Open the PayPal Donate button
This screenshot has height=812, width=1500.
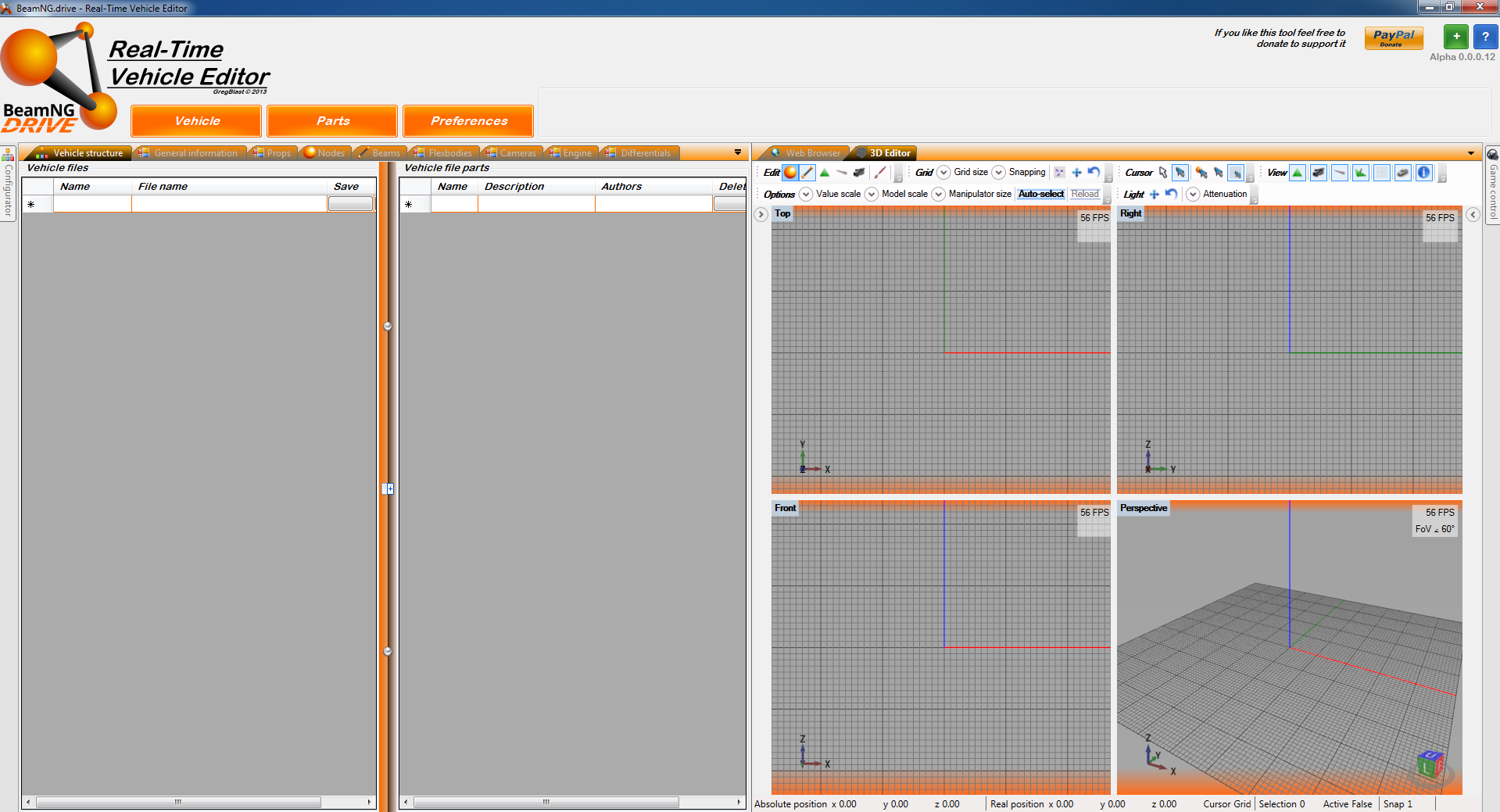(1394, 38)
